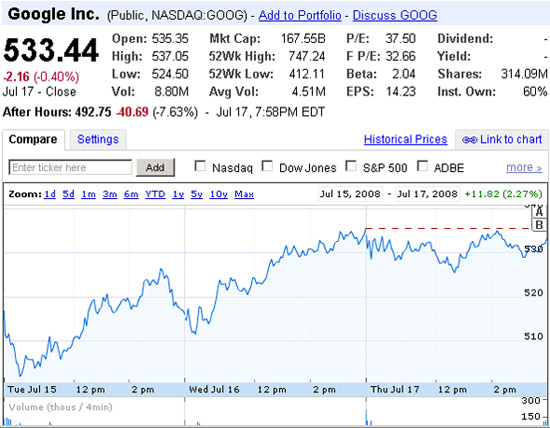
Task: Click the Google Inc. company title
Action: click(x=54, y=14)
